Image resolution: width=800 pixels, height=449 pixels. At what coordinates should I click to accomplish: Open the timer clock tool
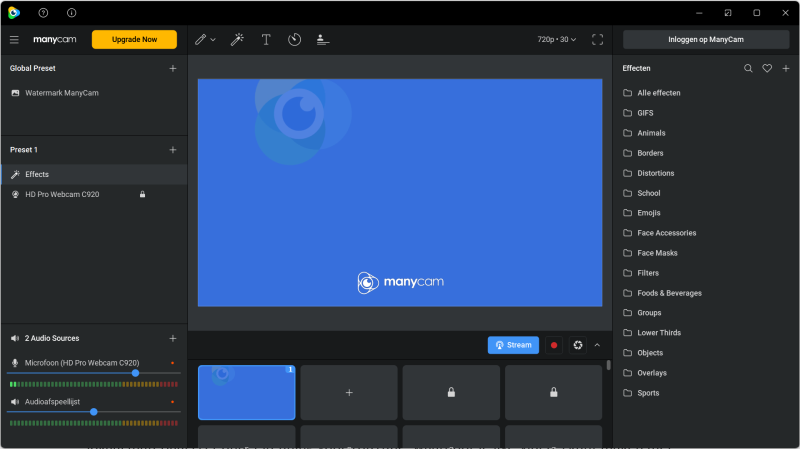294,39
